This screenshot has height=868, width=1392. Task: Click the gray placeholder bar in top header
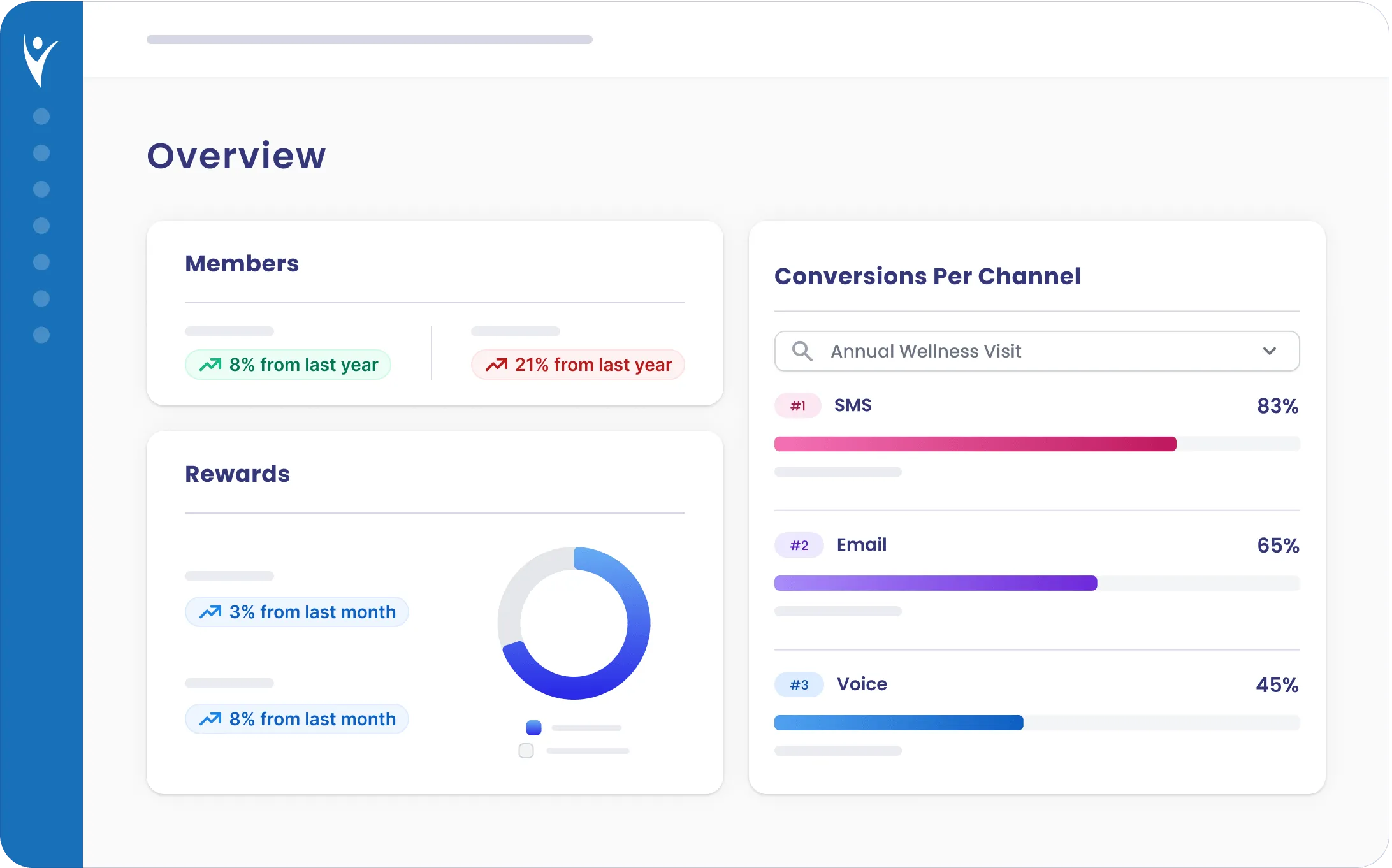tap(370, 40)
